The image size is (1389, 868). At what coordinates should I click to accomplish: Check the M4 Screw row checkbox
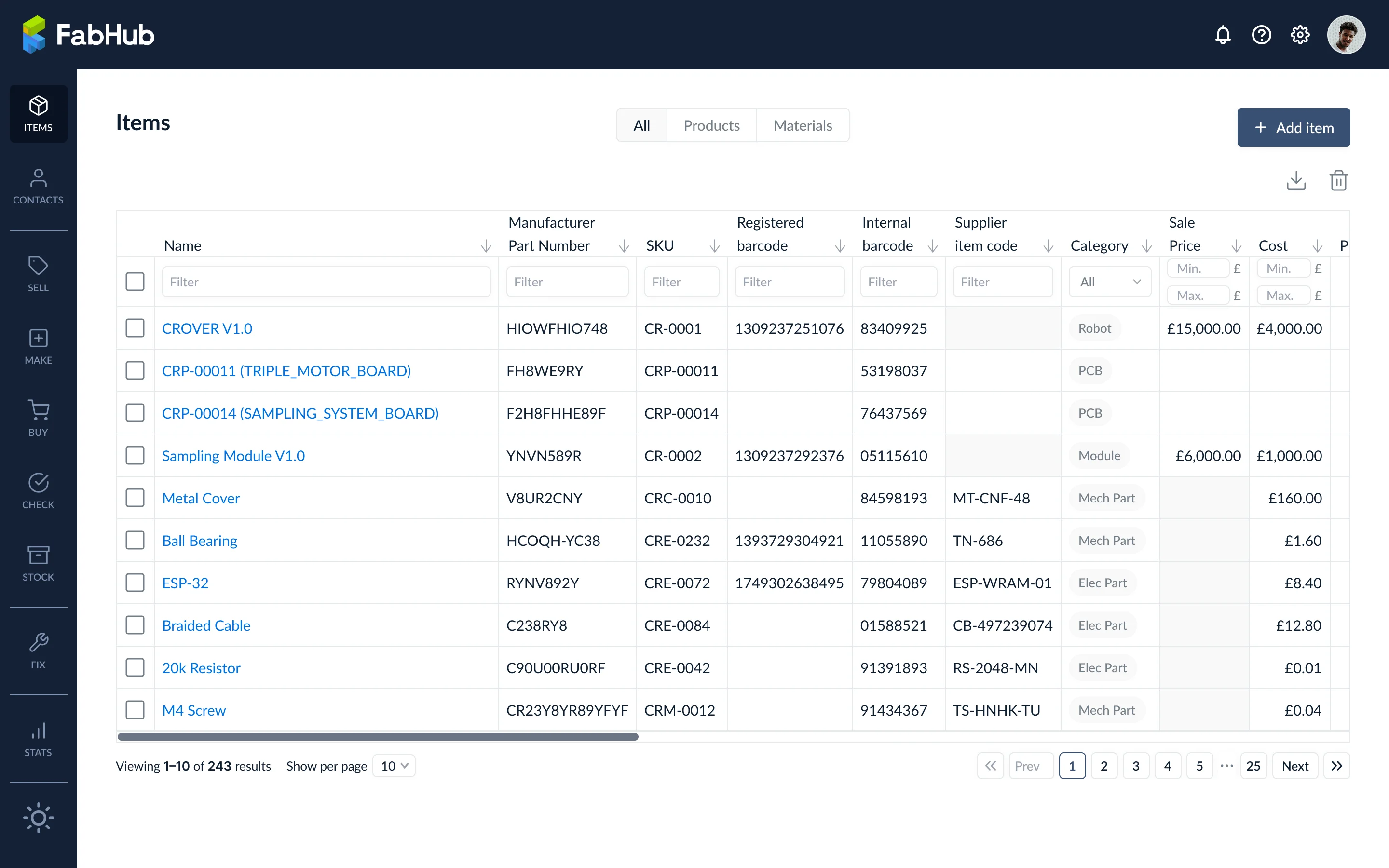pos(135,710)
